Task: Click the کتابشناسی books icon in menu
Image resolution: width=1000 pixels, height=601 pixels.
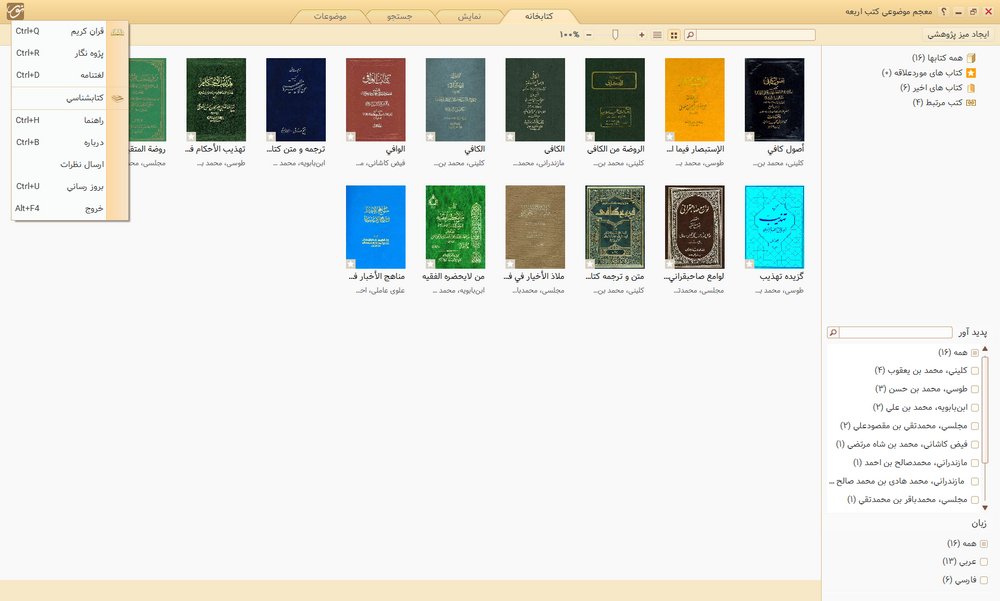Action: (117, 98)
